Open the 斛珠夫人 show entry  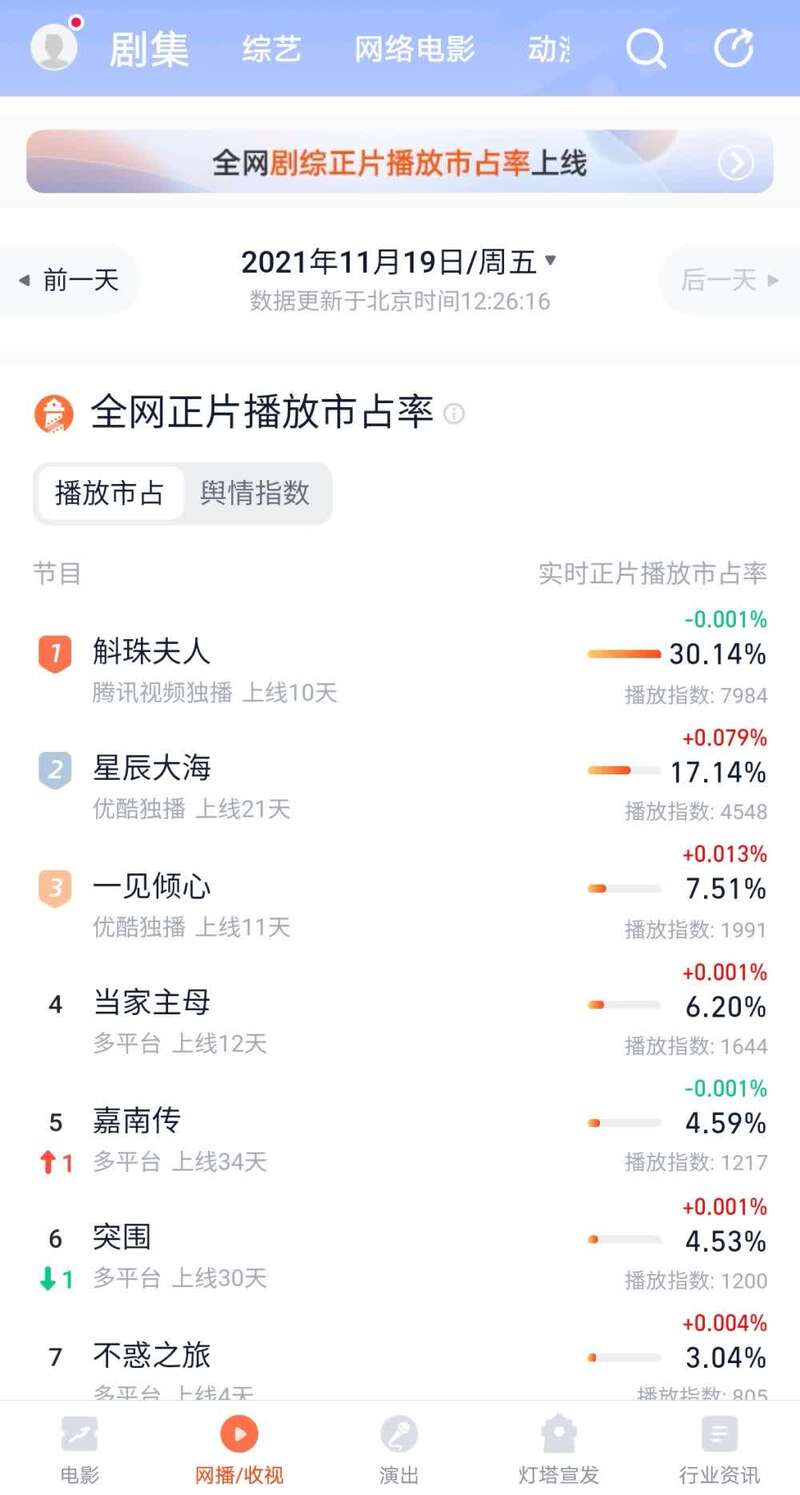click(152, 652)
